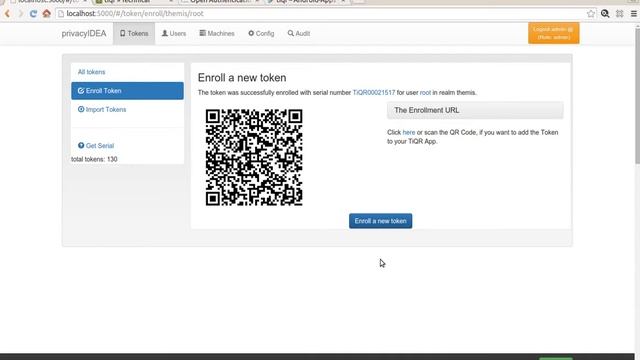Viewport: 640px width, 360px height.
Task: Open the Audit menu
Action: [x=299, y=33]
